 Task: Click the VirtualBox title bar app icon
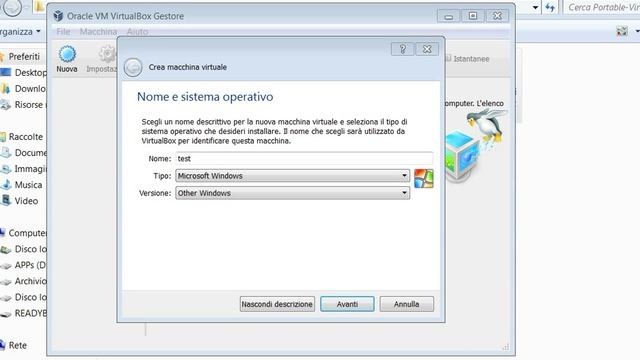[58, 16]
